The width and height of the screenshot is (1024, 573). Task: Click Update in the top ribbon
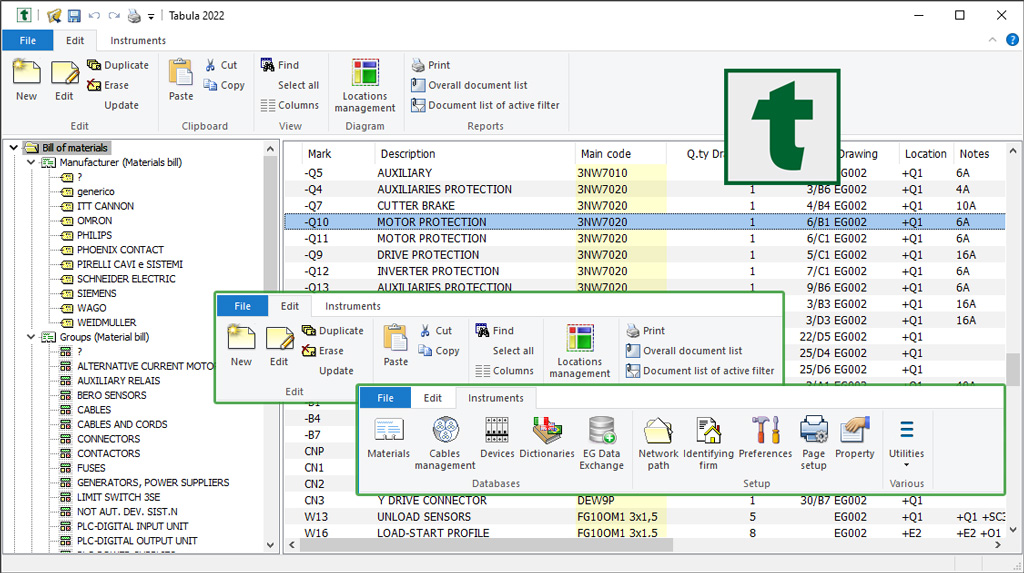click(x=121, y=105)
